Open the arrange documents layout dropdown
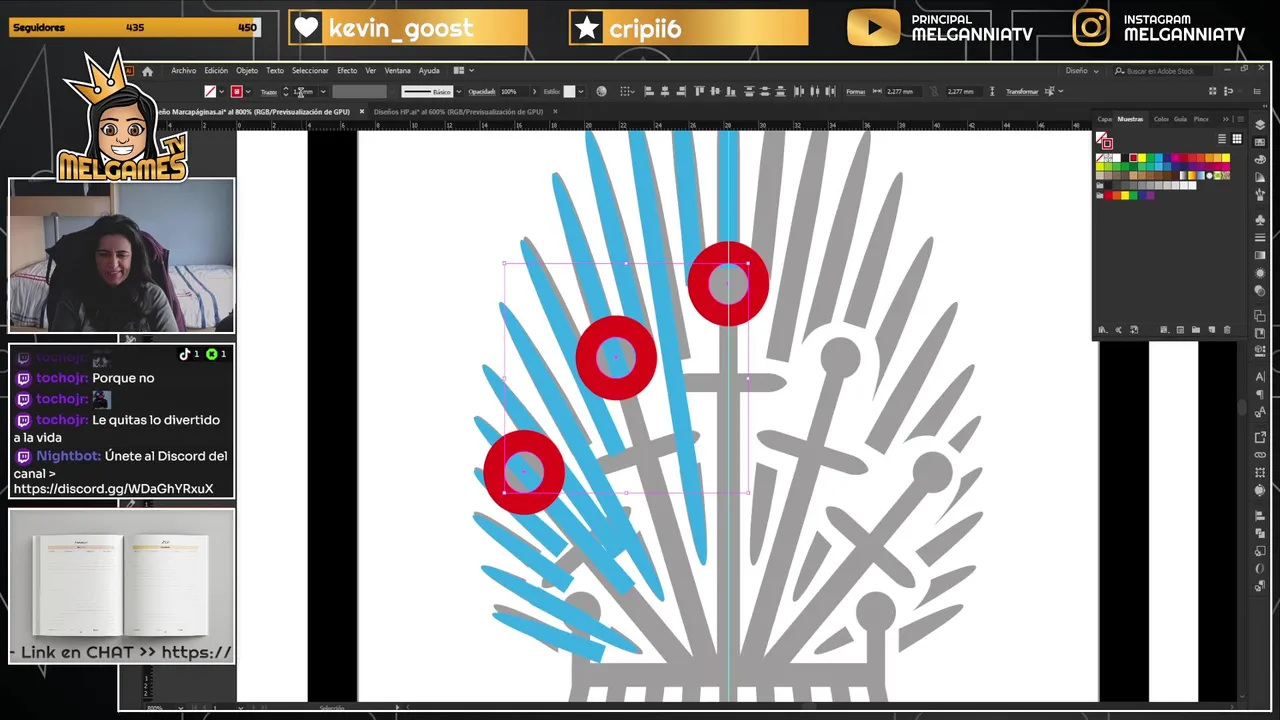 [x=463, y=71]
